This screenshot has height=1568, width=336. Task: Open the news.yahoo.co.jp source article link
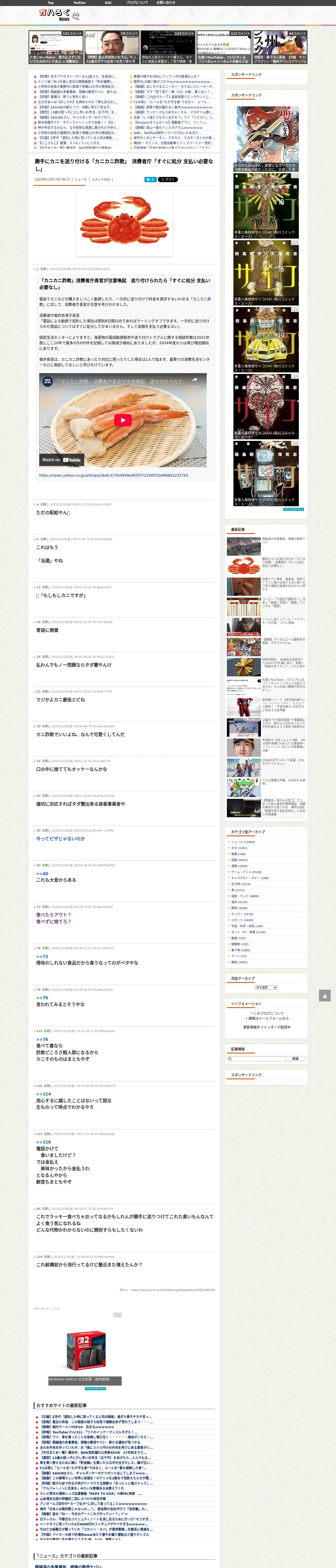pos(114,475)
